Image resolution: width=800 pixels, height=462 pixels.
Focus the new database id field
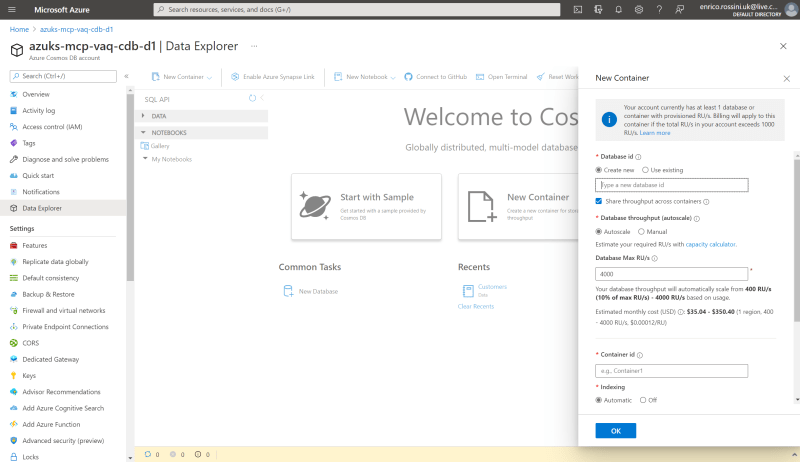(671, 185)
